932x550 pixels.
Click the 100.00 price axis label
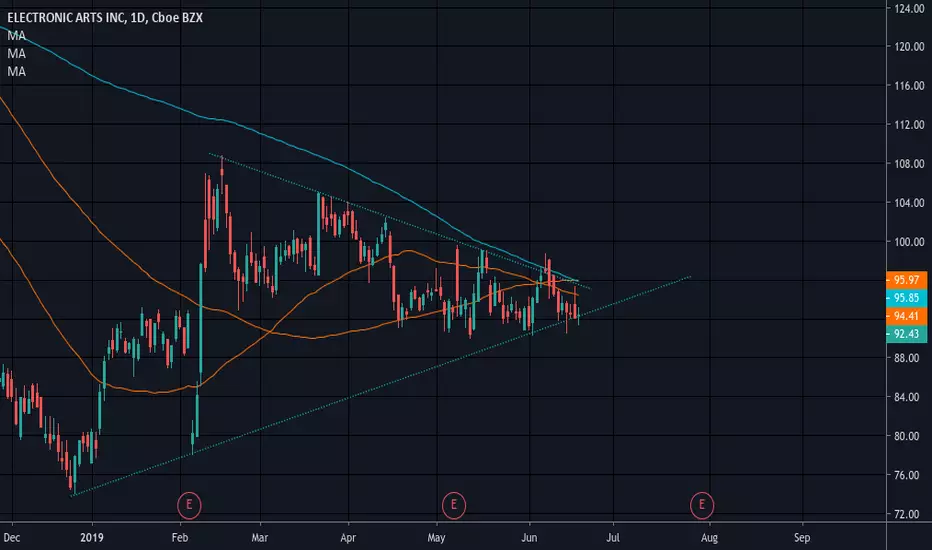(x=909, y=241)
